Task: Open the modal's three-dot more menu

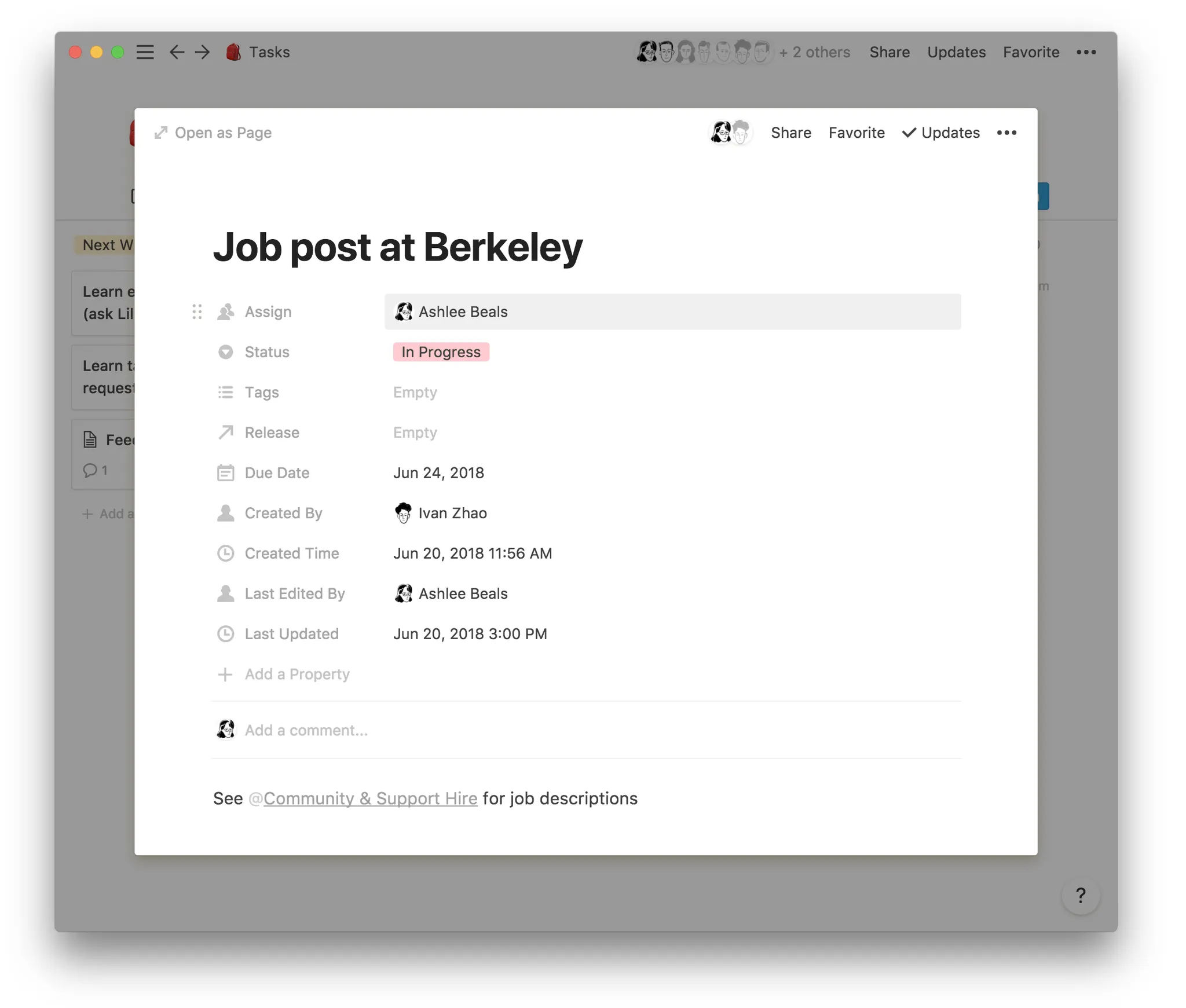Action: (1006, 133)
